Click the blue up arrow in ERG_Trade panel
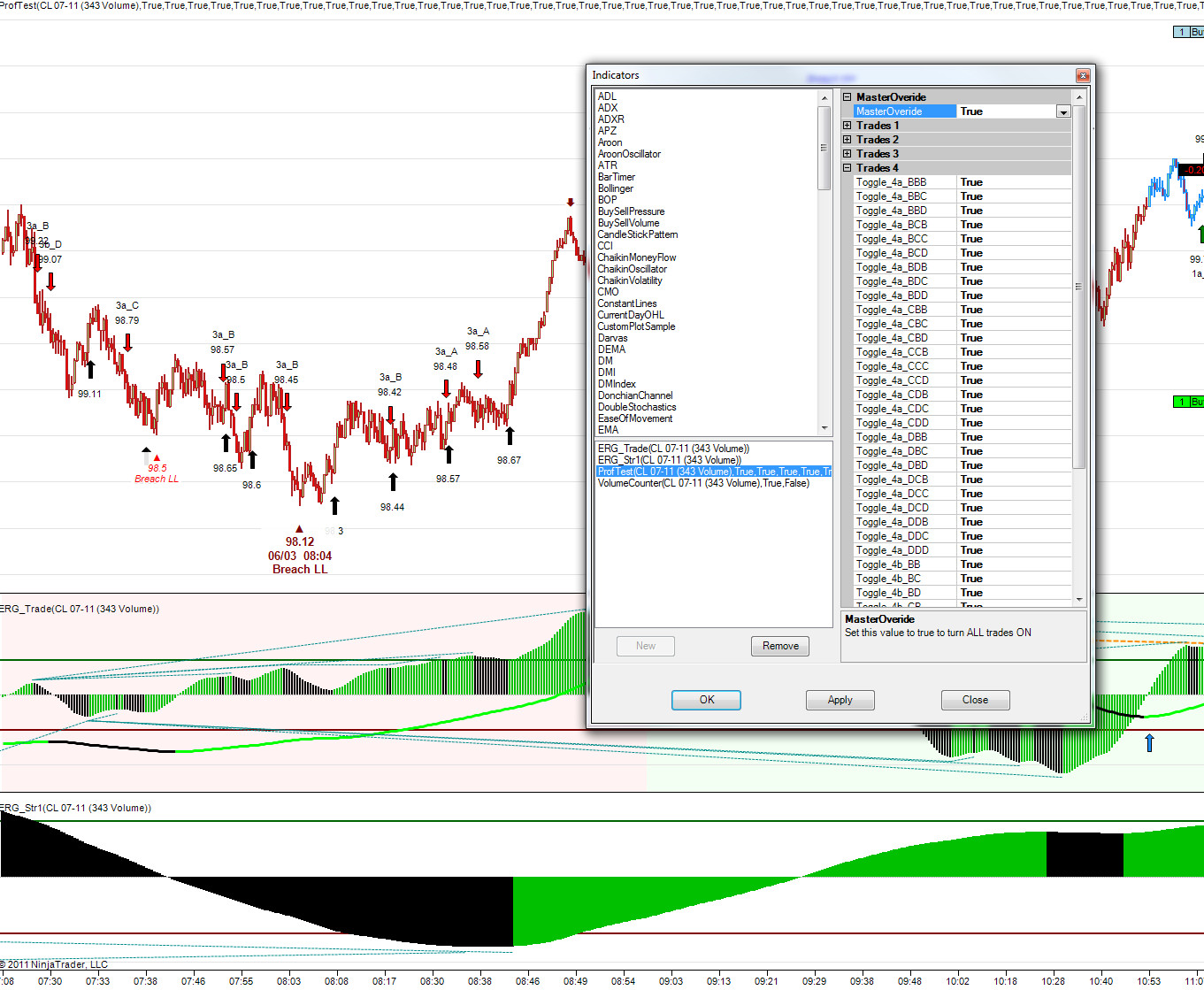Viewport: 1204px width, 990px height. [1149, 742]
